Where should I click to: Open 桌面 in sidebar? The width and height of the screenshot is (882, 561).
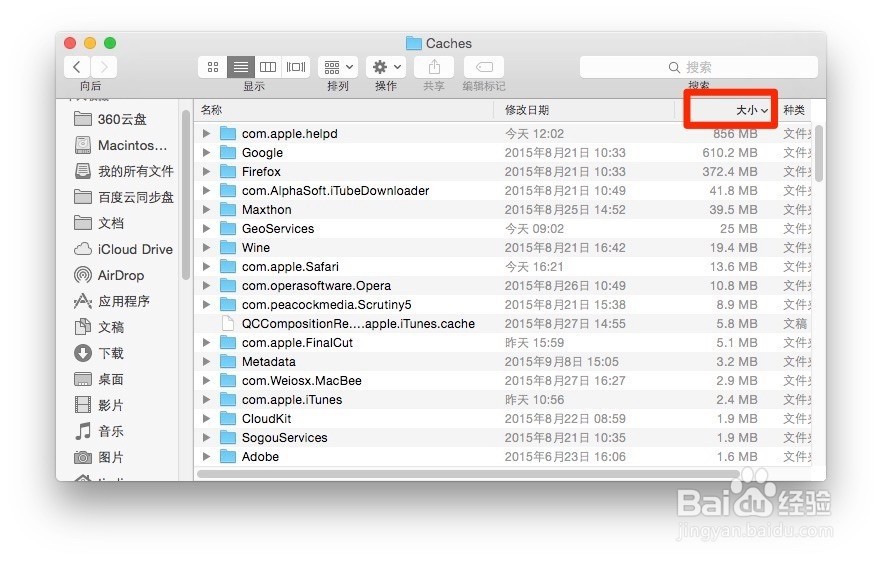99,379
